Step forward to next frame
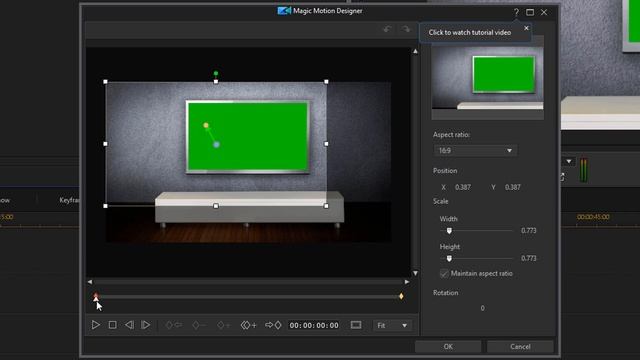This screenshot has width=640, height=360. (x=145, y=325)
